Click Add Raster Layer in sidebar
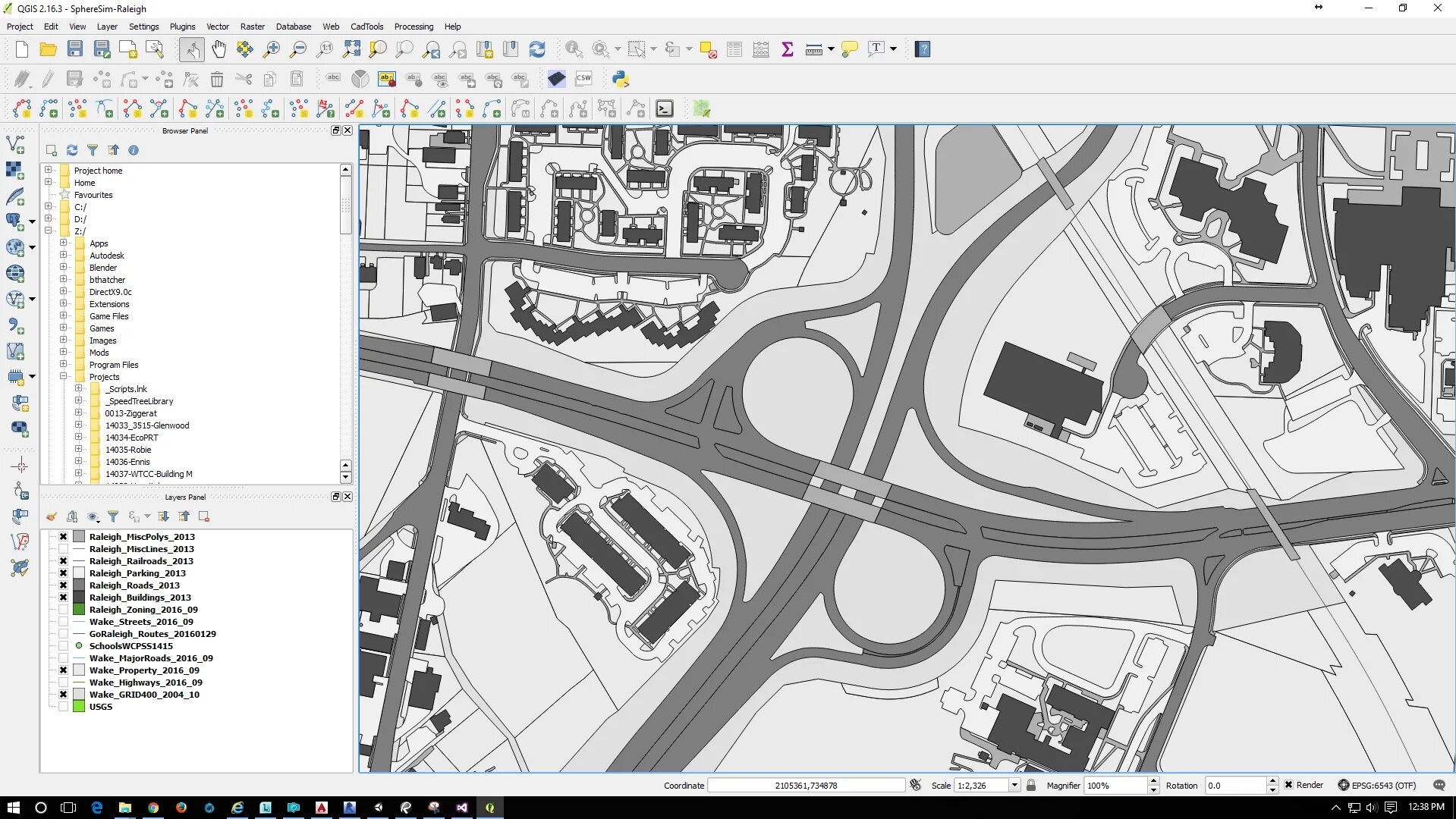This screenshot has height=819, width=1456. 16,170
